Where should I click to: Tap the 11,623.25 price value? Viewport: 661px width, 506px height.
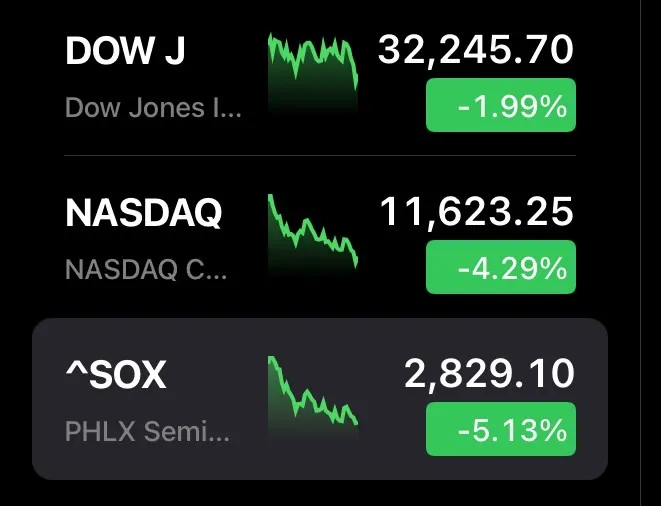click(x=476, y=211)
